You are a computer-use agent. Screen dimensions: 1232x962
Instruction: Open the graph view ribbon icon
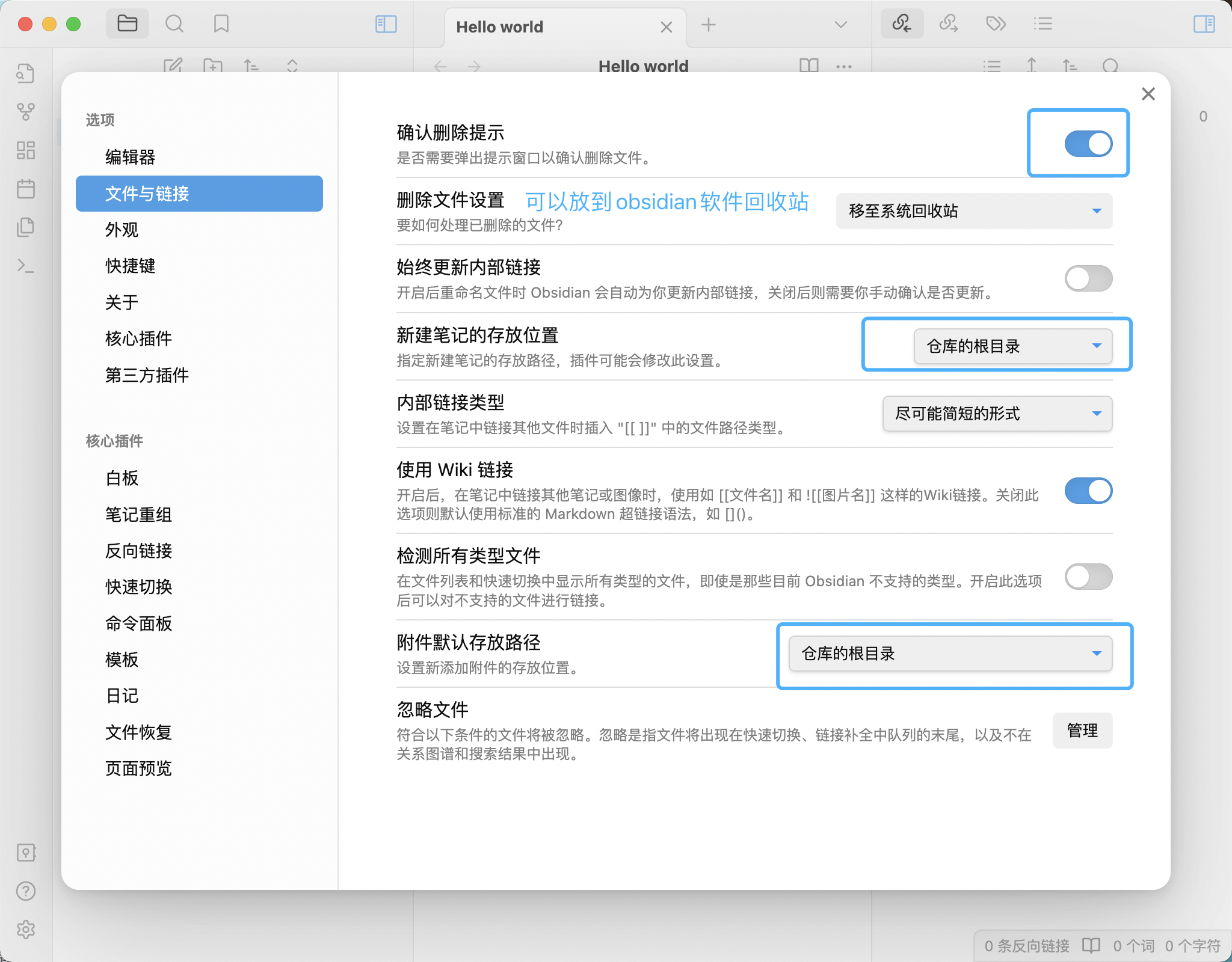click(x=26, y=111)
